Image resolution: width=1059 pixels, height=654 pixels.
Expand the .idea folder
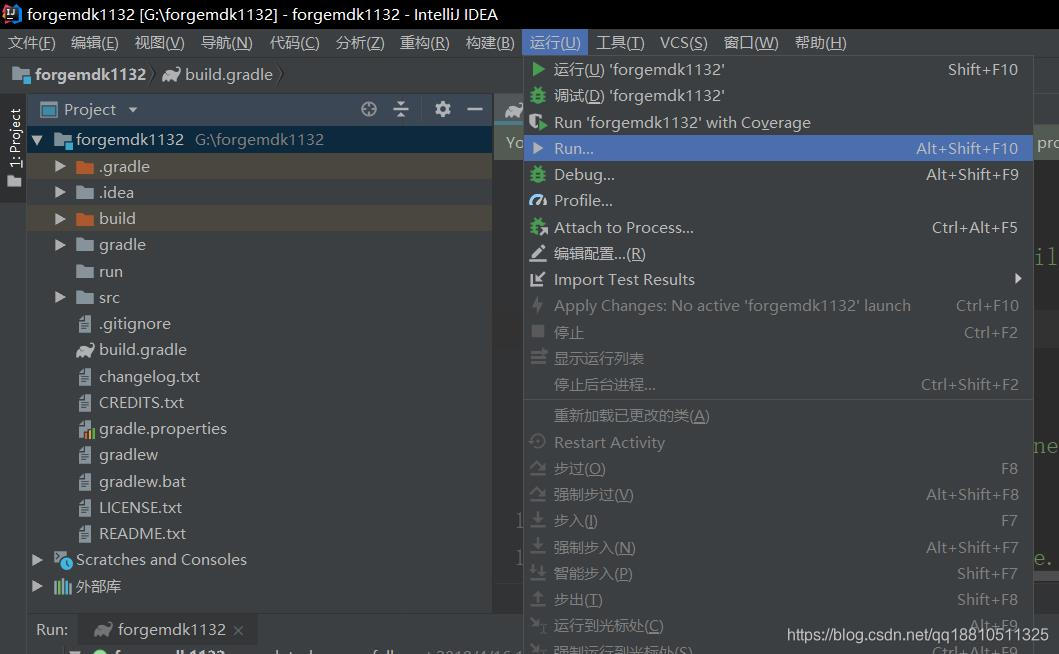point(60,193)
